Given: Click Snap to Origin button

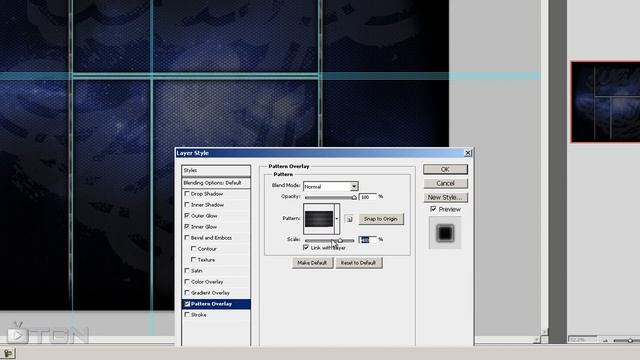Looking at the screenshot, I should click(x=380, y=219).
